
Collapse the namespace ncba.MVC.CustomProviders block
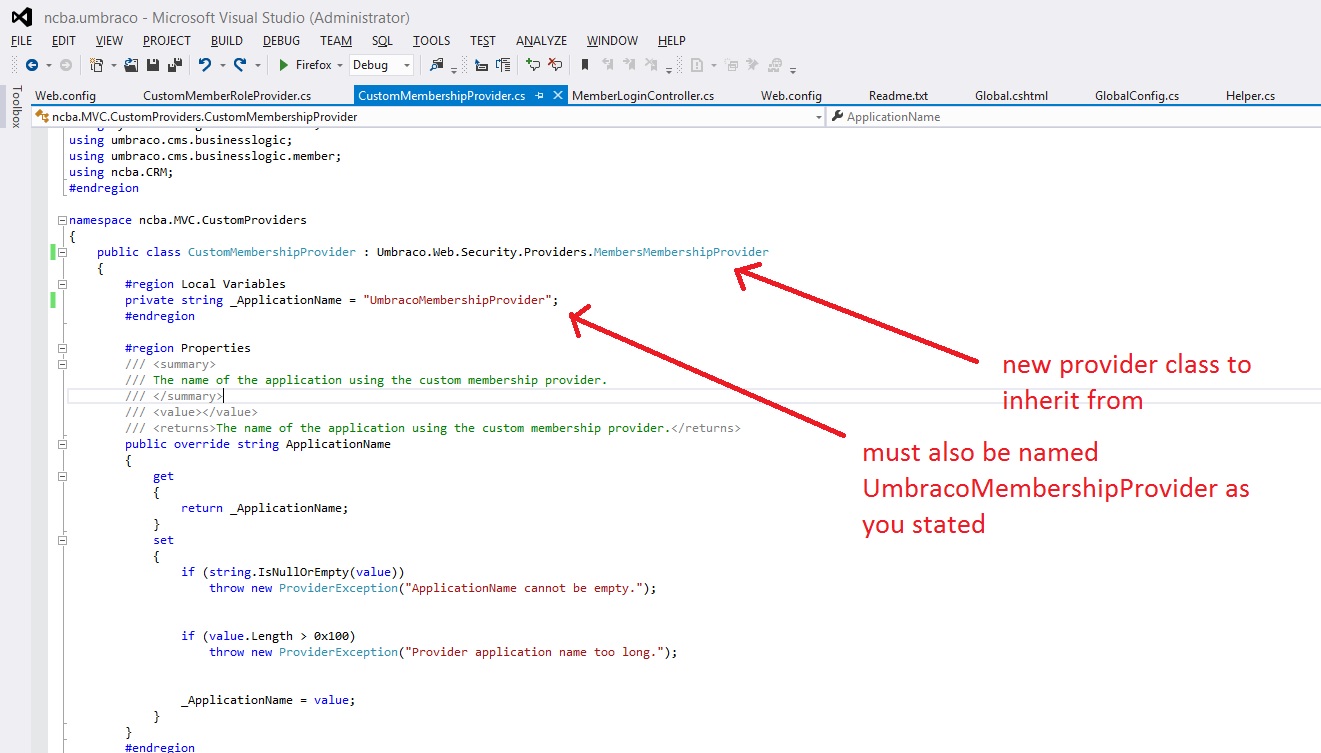pos(62,220)
